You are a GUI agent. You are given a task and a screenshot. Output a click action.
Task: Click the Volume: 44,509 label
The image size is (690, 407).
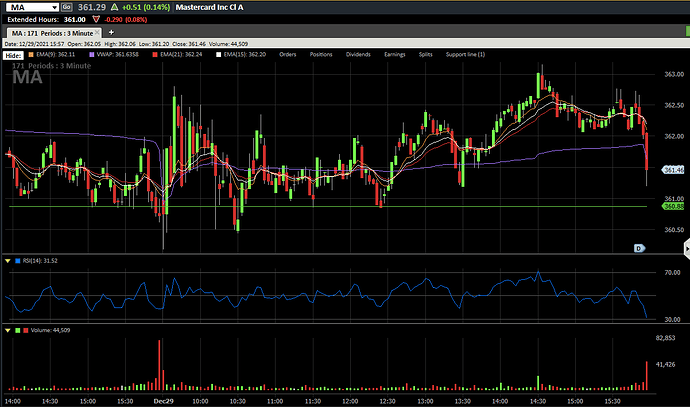(50, 330)
